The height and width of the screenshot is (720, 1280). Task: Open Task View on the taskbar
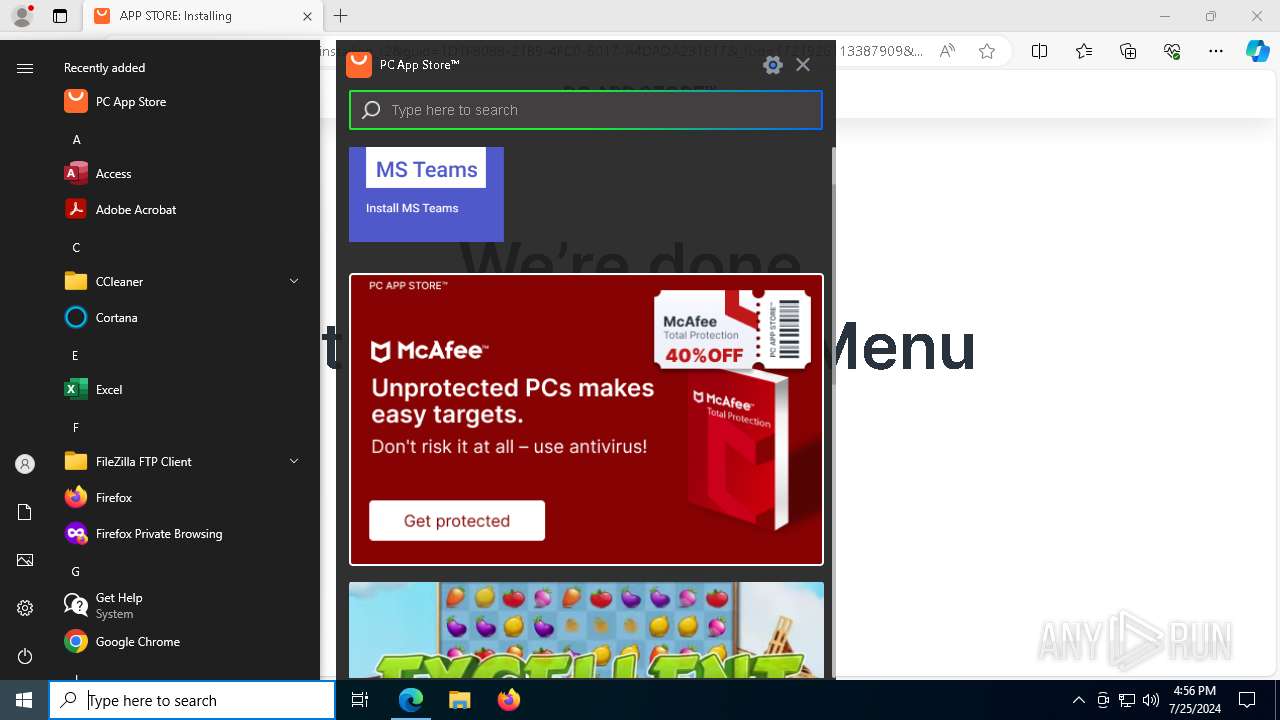(360, 700)
